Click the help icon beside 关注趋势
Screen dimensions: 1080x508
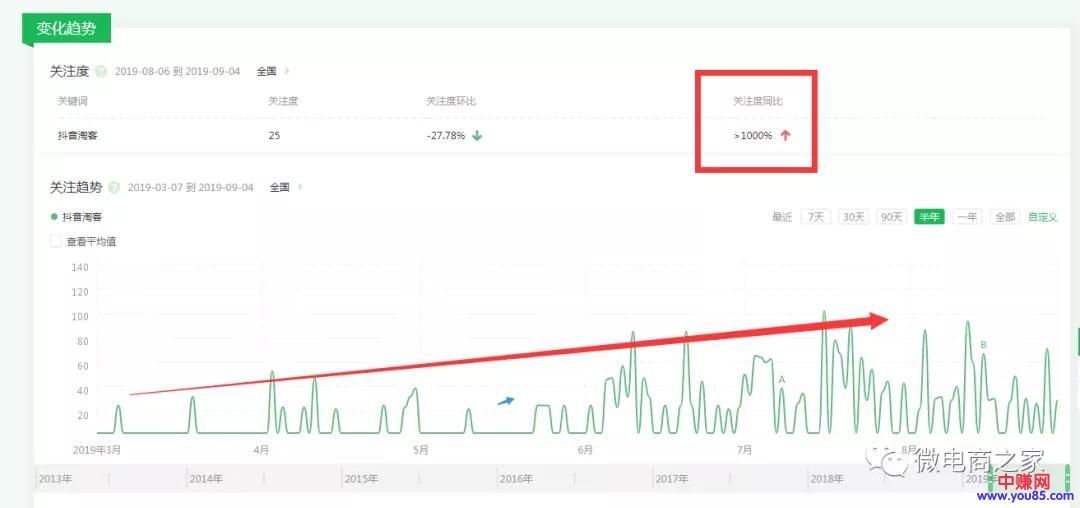click(x=114, y=187)
